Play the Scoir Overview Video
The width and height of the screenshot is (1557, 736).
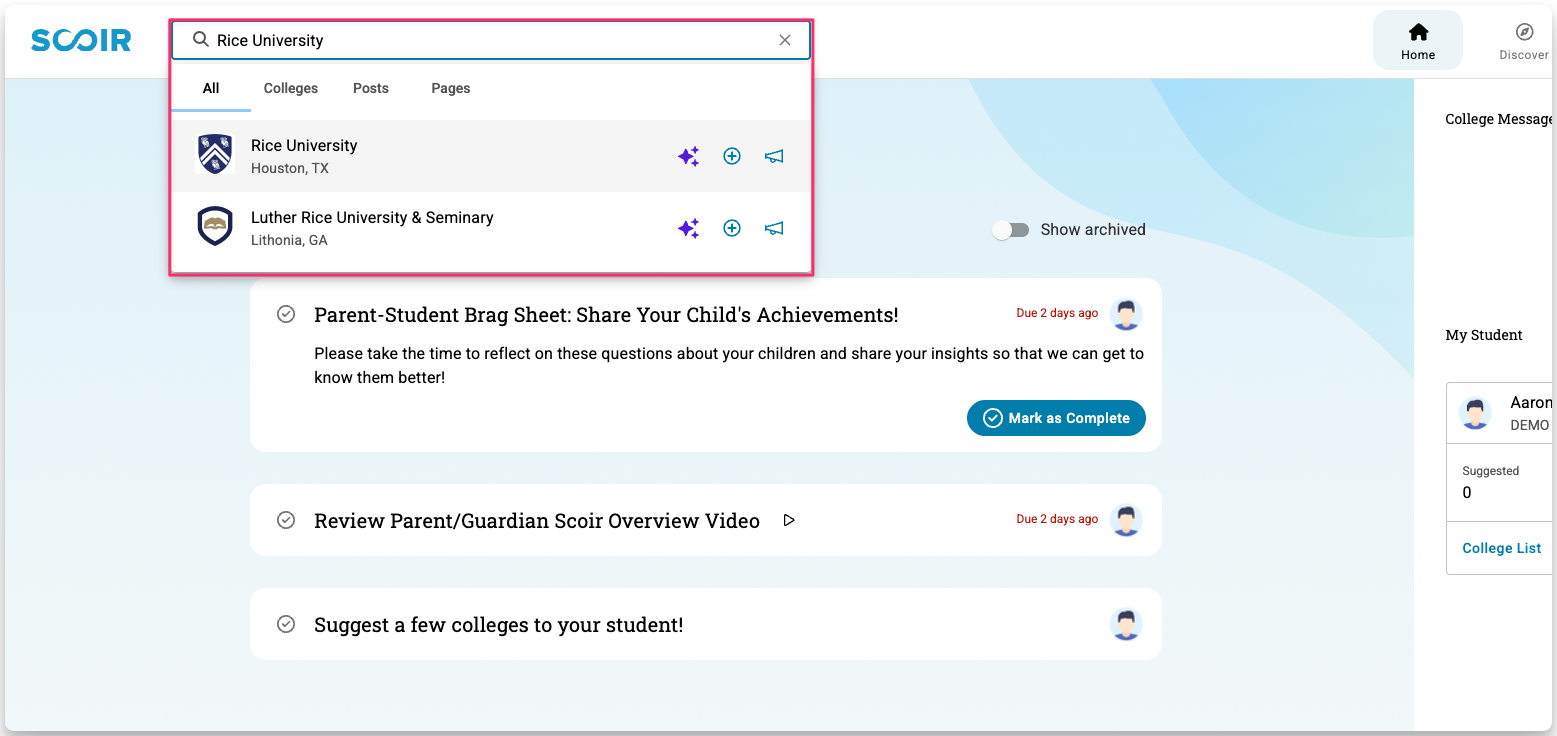pyautogui.click(x=789, y=520)
